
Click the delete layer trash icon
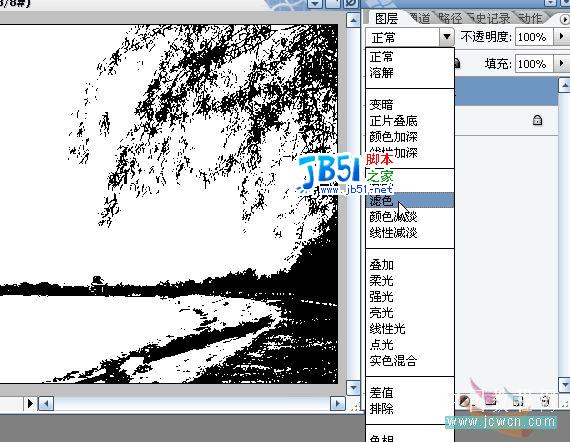(x=545, y=401)
